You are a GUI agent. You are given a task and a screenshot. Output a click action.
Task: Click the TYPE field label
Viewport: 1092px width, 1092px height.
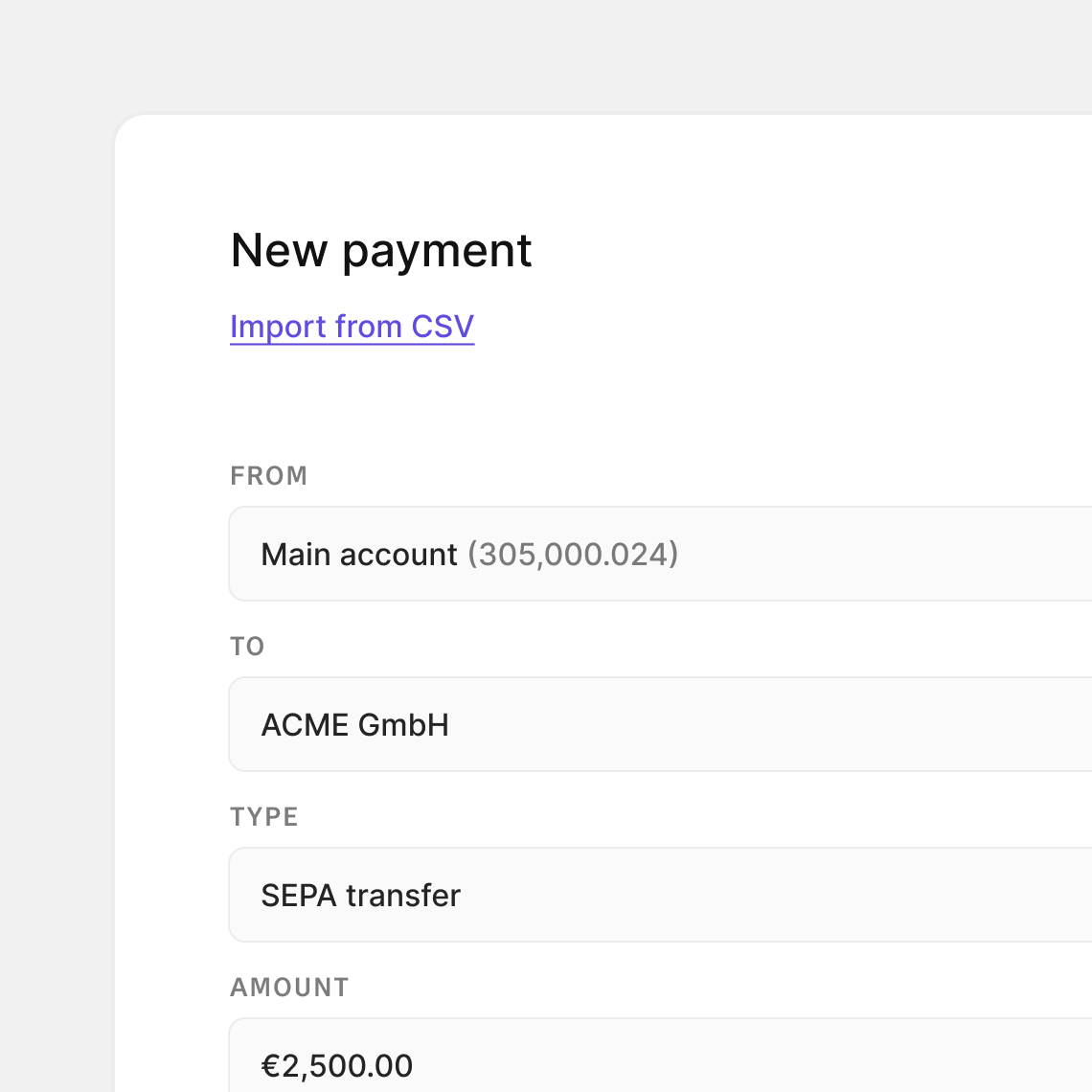pos(264,817)
